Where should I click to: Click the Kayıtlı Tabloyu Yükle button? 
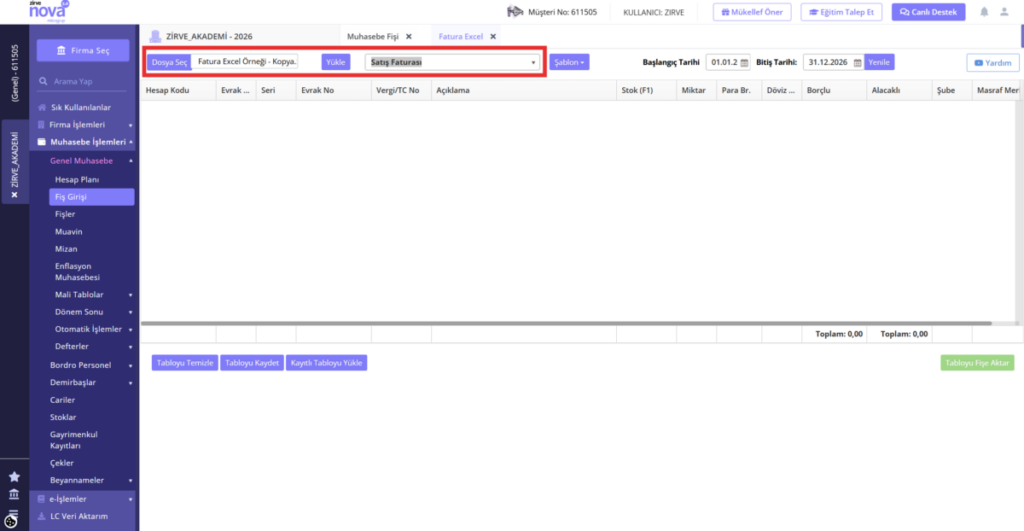(327, 363)
